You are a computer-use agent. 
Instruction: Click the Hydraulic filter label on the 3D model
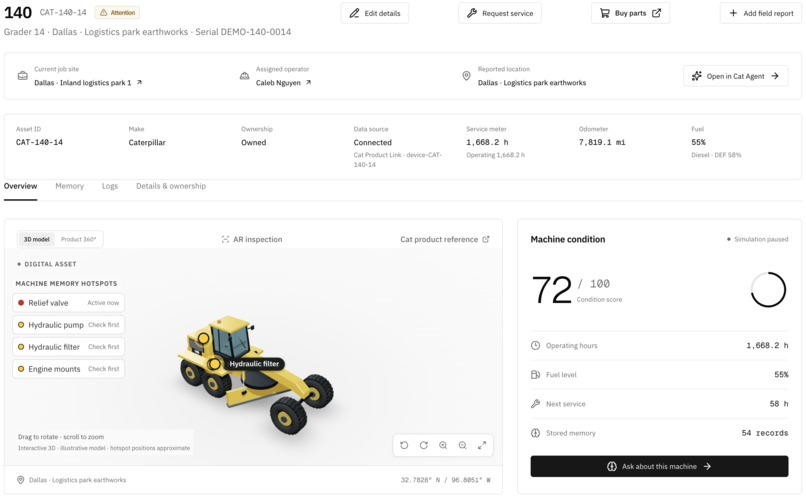(x=254, y=364)
